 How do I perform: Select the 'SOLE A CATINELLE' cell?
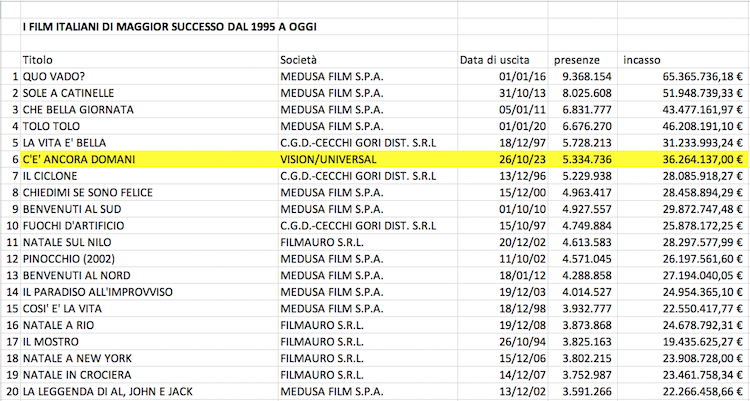[x=149, y=93]
